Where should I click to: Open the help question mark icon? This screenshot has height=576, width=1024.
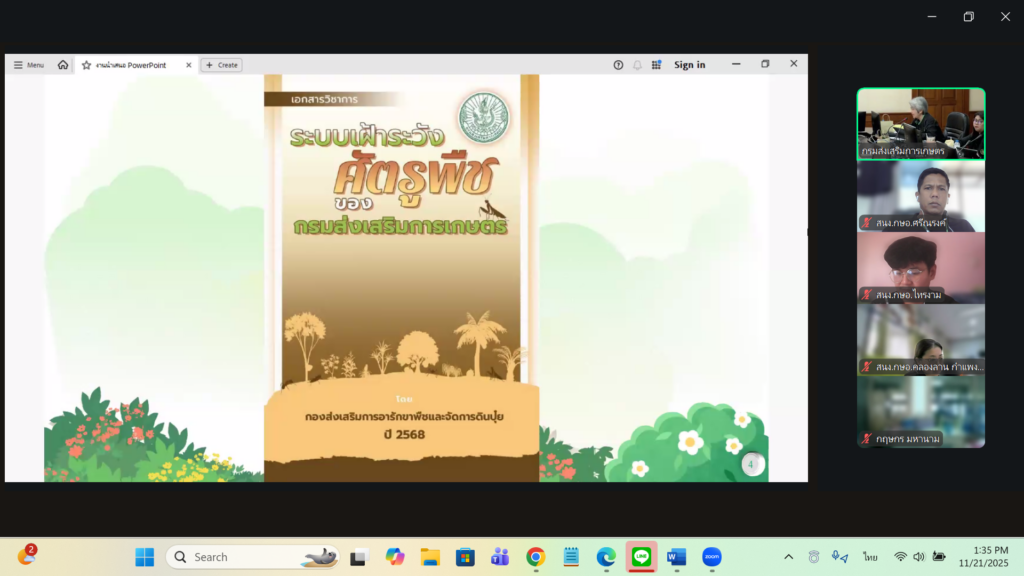click(618, 65)
